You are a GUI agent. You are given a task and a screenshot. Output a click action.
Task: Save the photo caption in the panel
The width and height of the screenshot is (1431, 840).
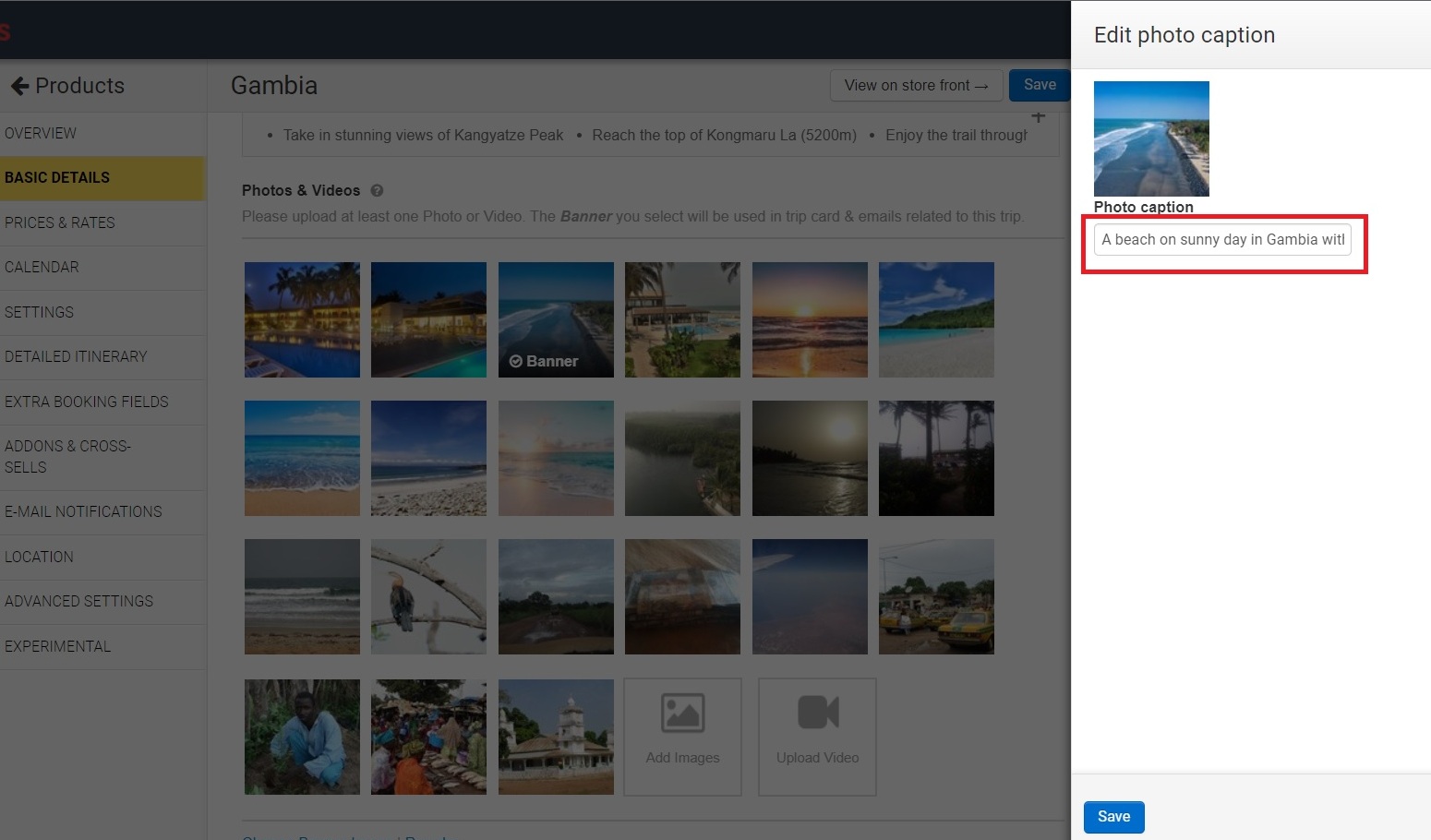click(x=1113, y=817)
